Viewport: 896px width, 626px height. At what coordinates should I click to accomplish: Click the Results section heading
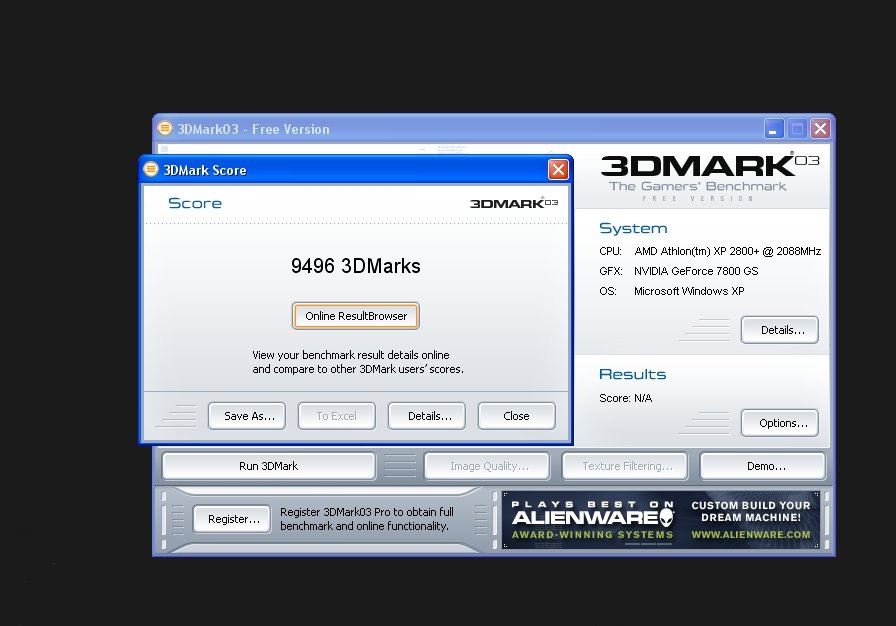pyautogui.click(x=632, y=374)
